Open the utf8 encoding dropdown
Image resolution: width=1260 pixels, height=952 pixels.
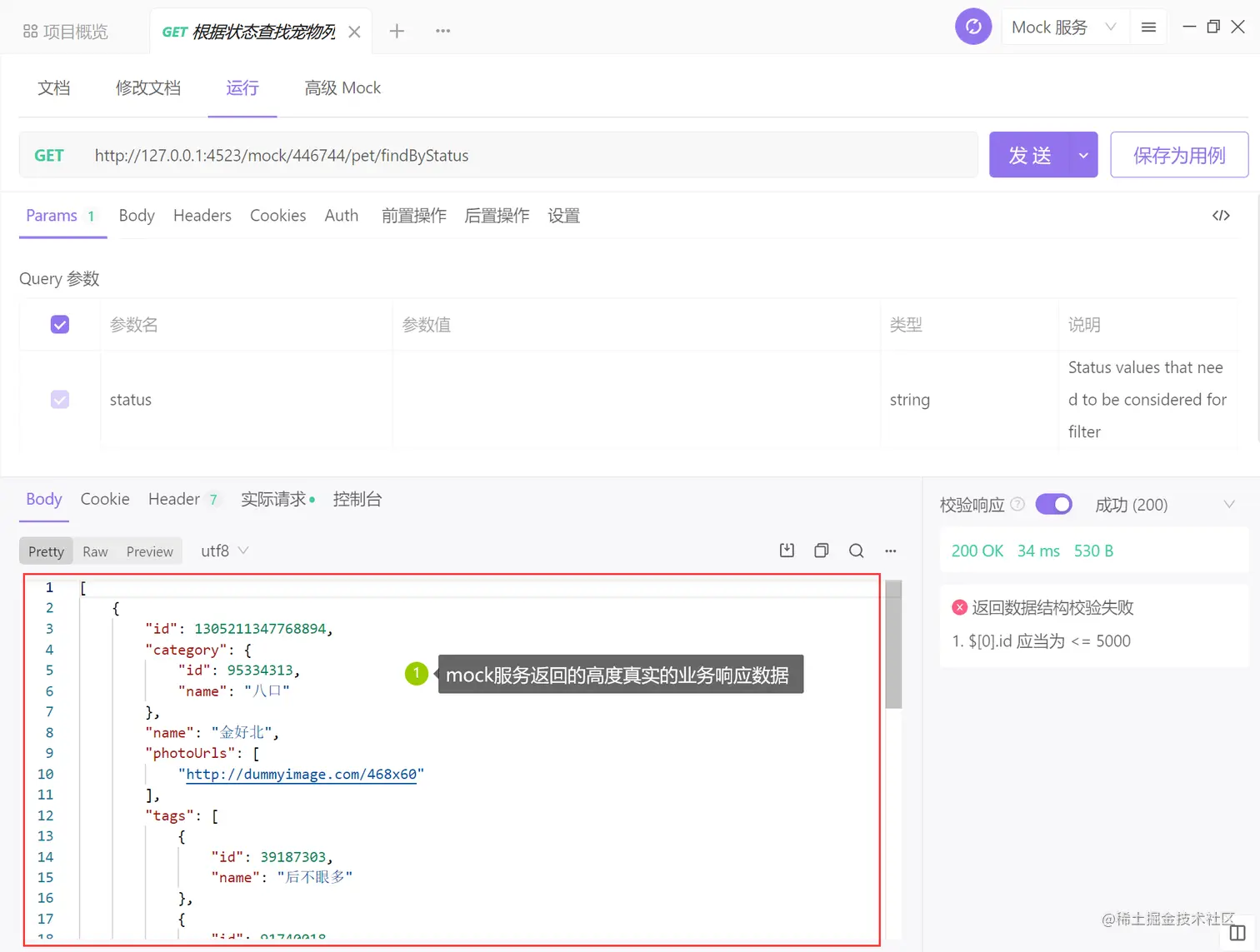tap(222, 551)
